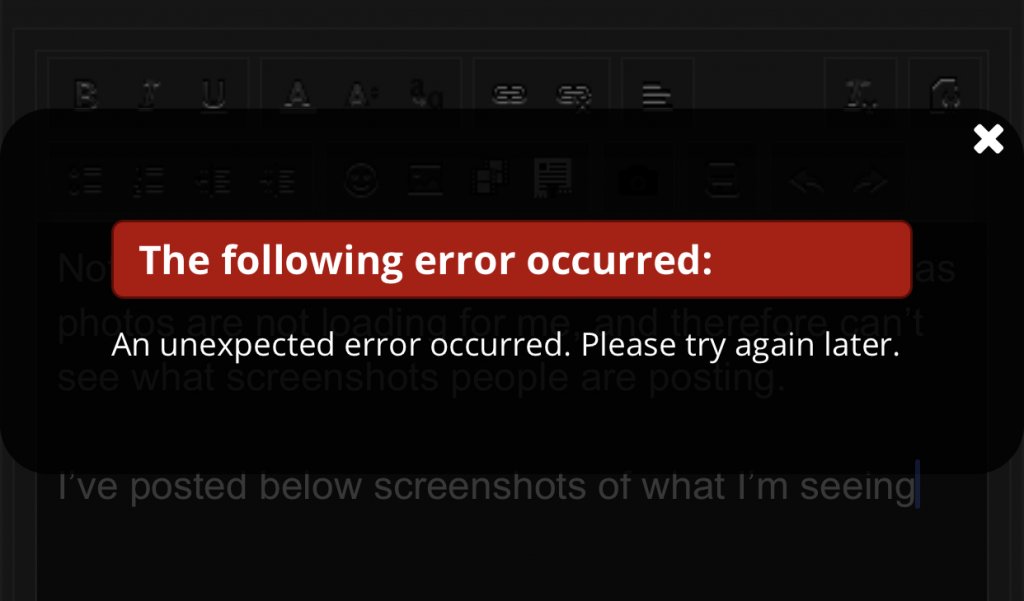Open the font size dropdown
The width and height of the screenshot is (1024, 601).
coord(361,95)
